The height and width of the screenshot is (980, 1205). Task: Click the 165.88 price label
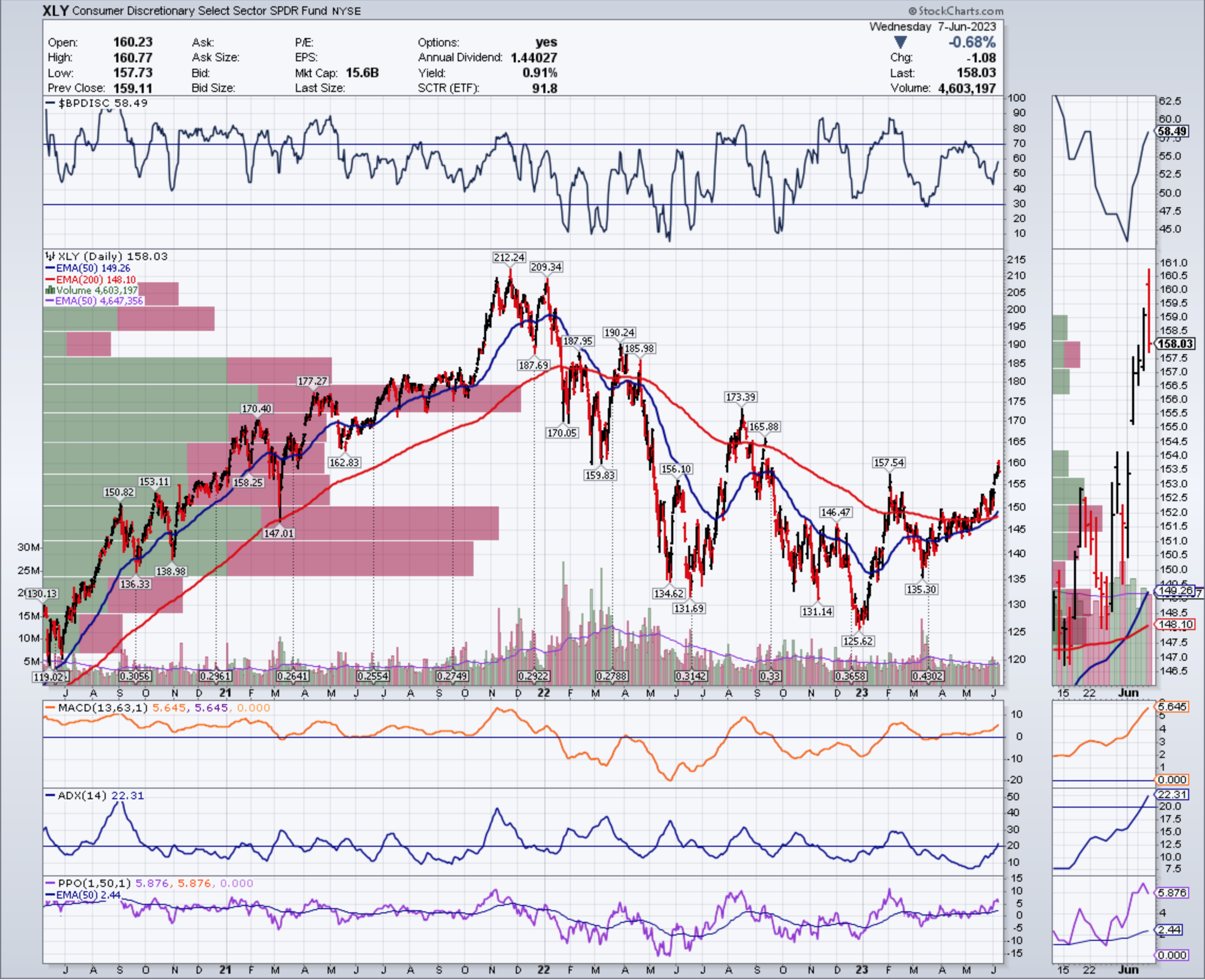[x=764, y=427]
